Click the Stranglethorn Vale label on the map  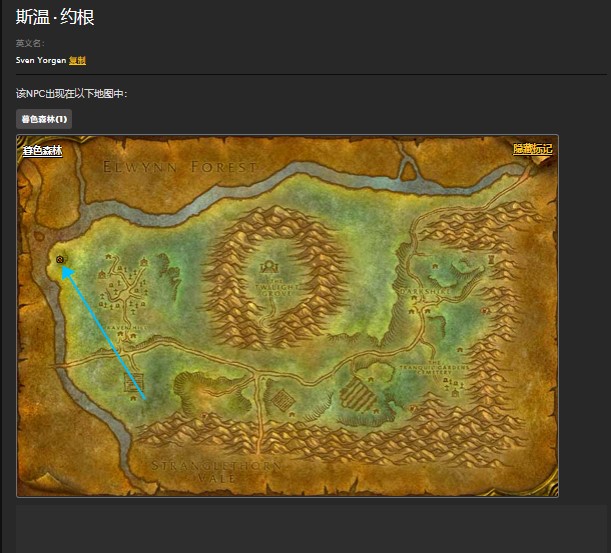199,471
